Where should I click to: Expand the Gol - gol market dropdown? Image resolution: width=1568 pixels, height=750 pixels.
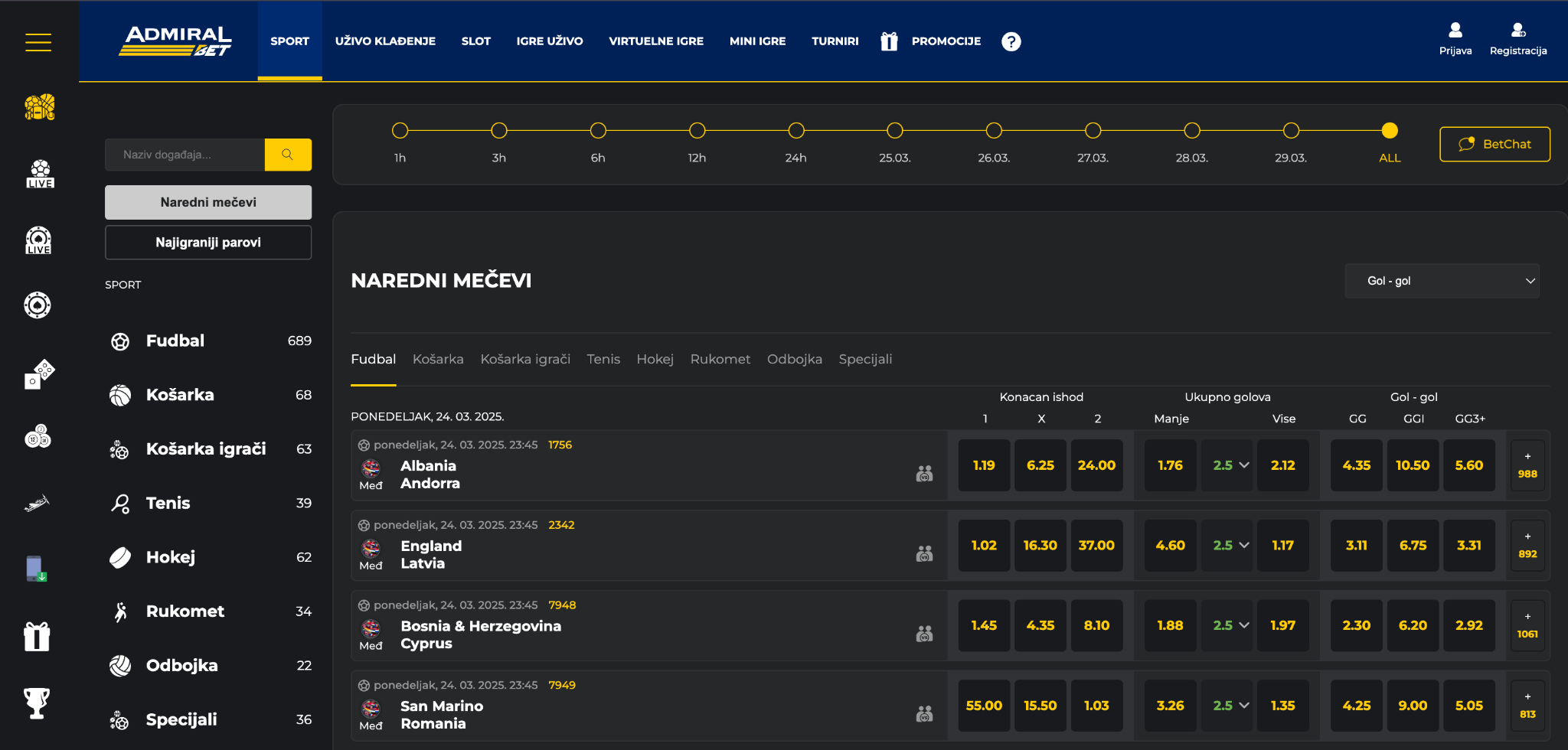point(1442,281)
